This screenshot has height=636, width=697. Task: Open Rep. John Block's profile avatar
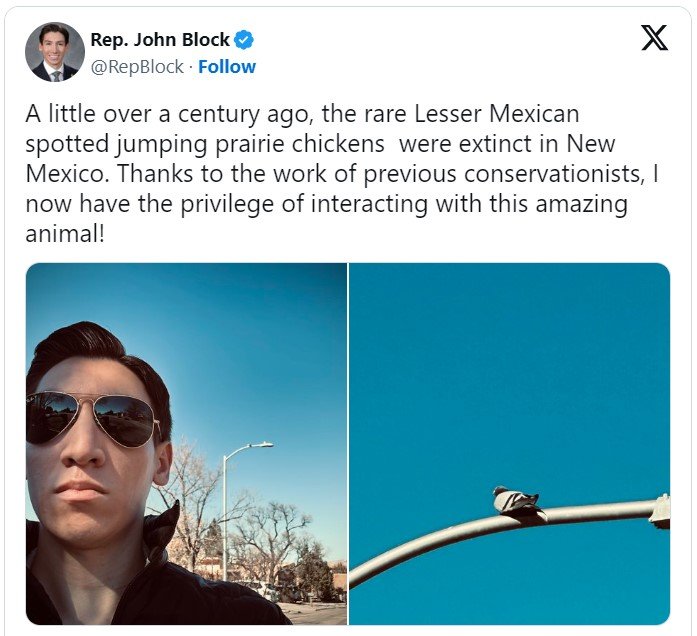[x=55, y=52]
